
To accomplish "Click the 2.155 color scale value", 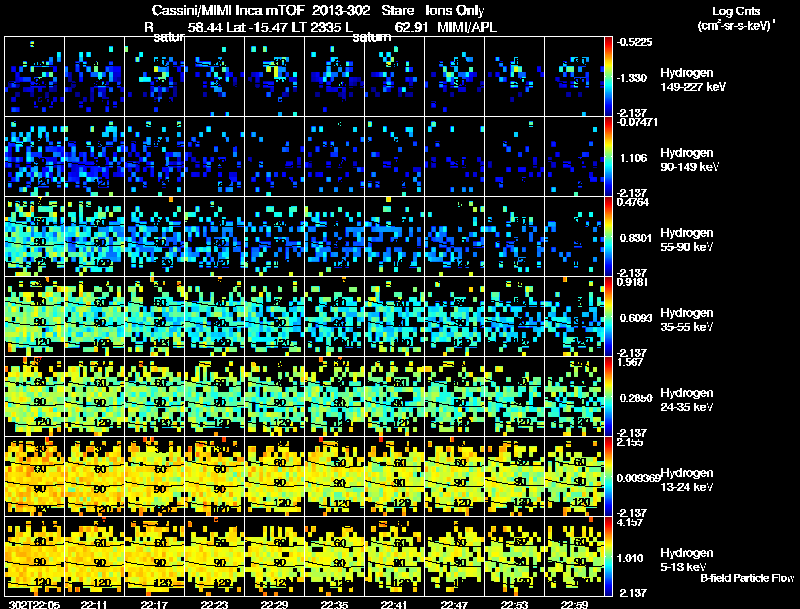I will click(x=631, y=442).
